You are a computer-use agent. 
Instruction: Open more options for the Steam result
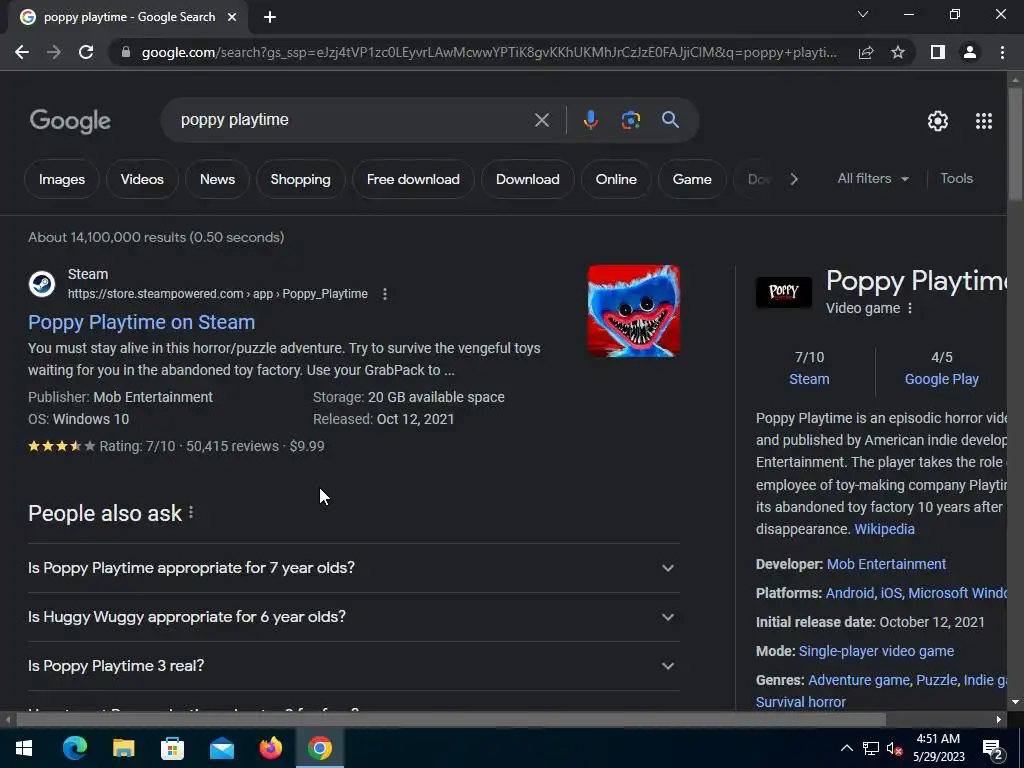pyautogui.click(x=385, y=295)
